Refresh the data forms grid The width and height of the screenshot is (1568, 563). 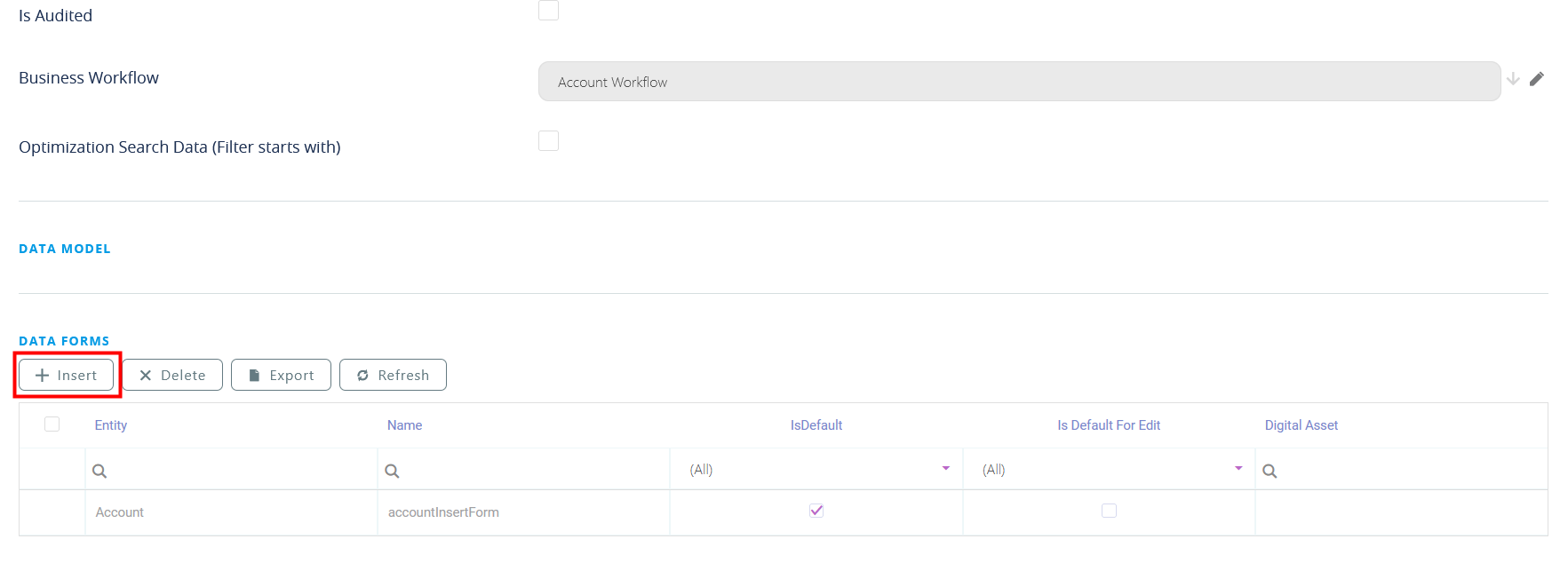pyautogui.click(x=393, y=375)
